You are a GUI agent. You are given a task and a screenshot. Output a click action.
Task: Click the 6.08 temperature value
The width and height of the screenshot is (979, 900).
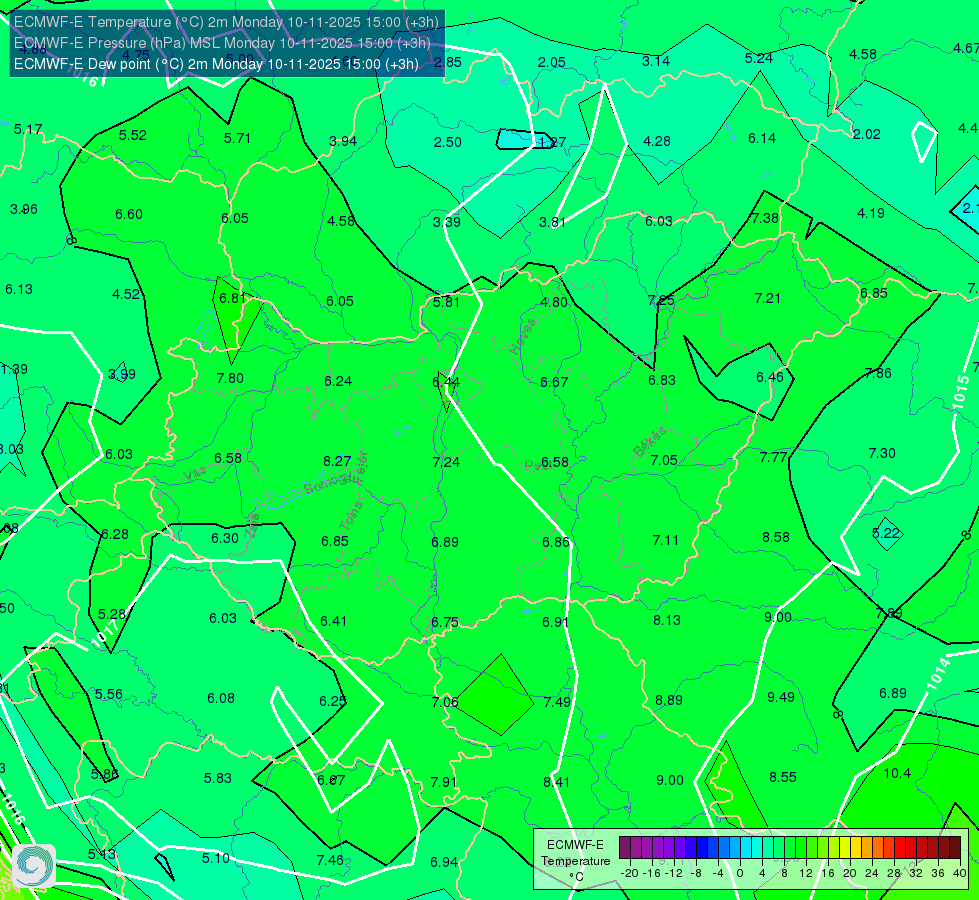click(x=221, y=698)
